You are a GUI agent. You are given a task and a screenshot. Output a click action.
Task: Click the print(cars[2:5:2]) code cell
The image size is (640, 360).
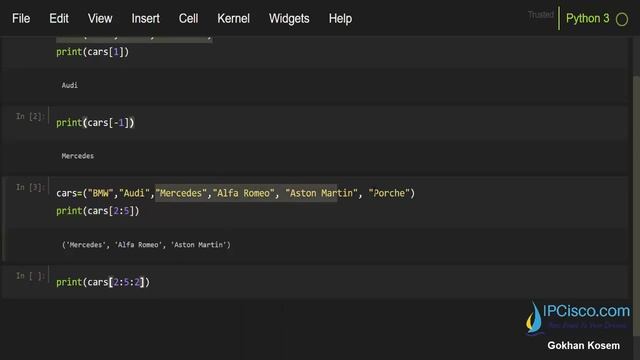(x=103, y=282)
